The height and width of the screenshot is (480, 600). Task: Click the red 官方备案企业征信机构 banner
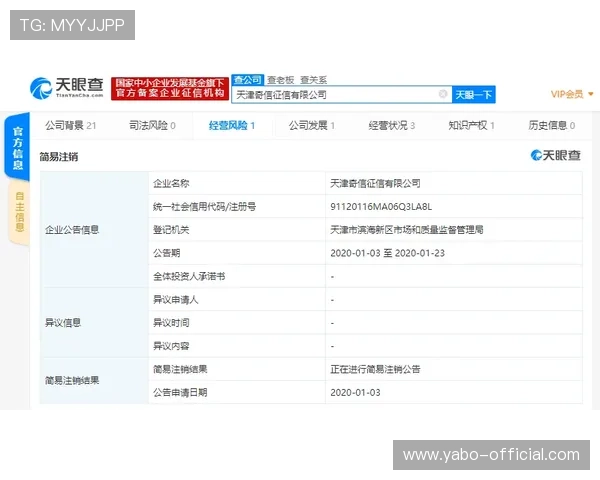(x=170, y=88)
